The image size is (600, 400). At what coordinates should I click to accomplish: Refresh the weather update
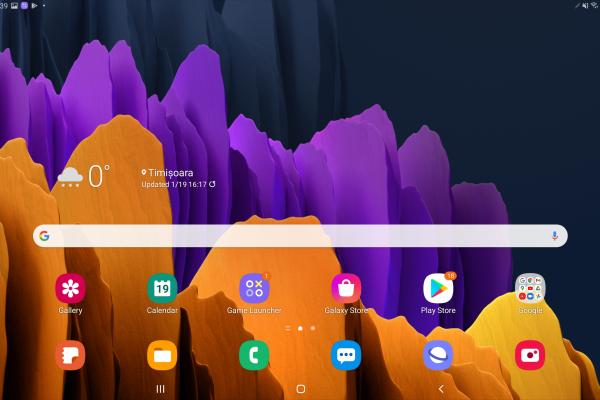click(x=212, y=184)
